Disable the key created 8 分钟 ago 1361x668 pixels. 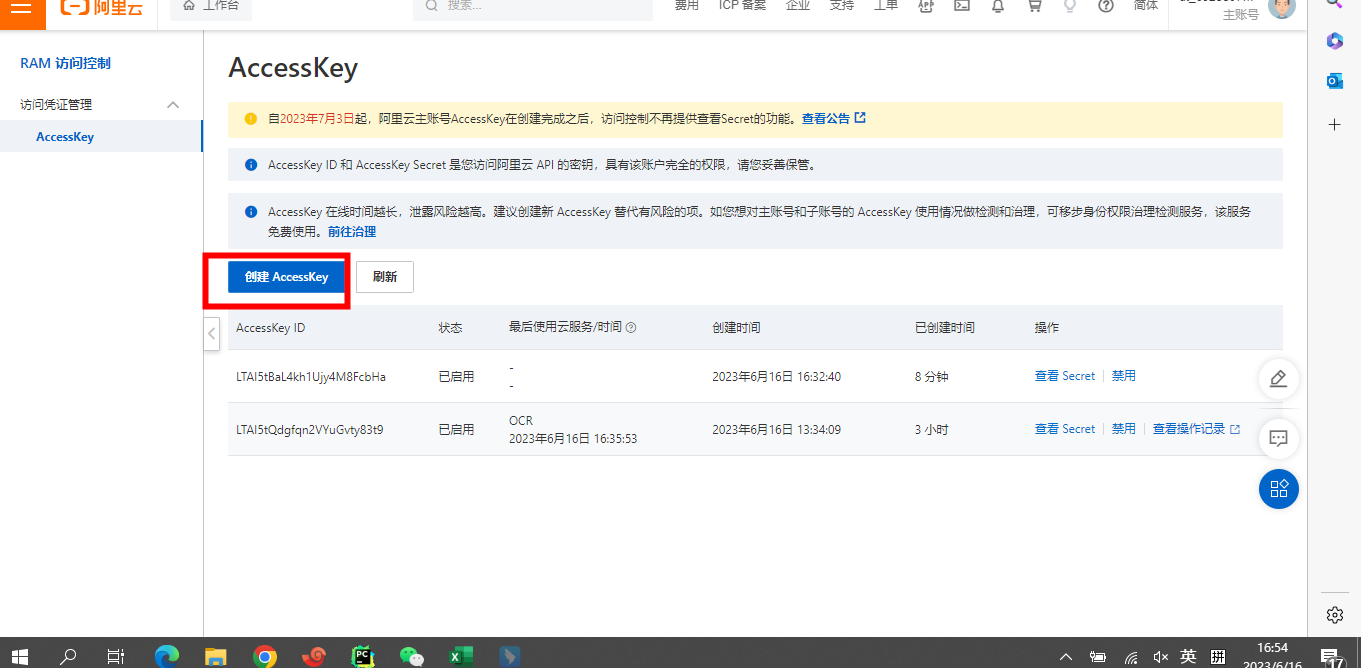(1124, 376)
